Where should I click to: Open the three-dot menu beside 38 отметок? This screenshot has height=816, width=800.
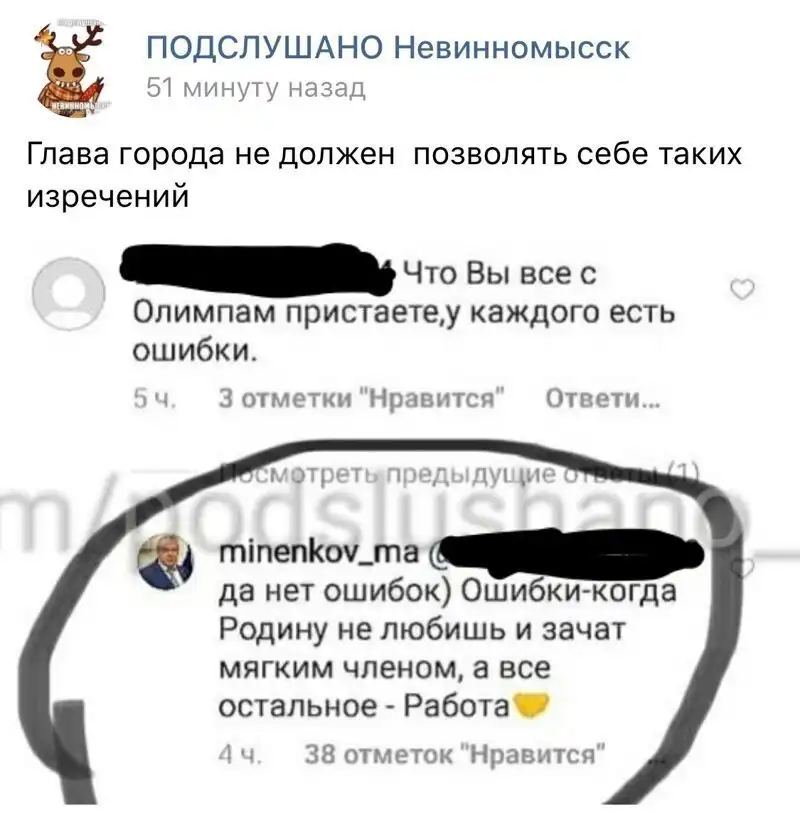[x=657, y=760]
